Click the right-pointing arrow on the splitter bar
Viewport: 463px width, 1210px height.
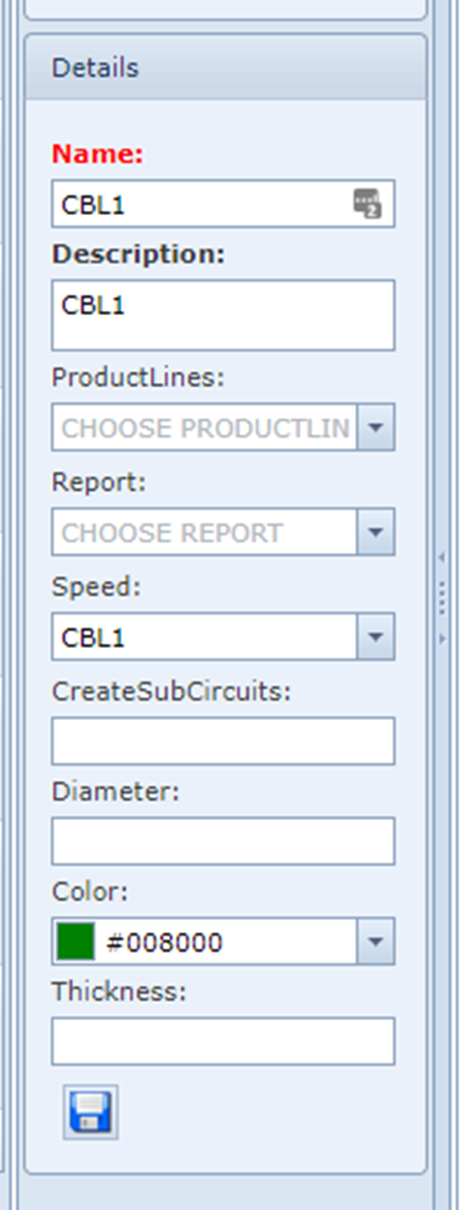[441, 637]
